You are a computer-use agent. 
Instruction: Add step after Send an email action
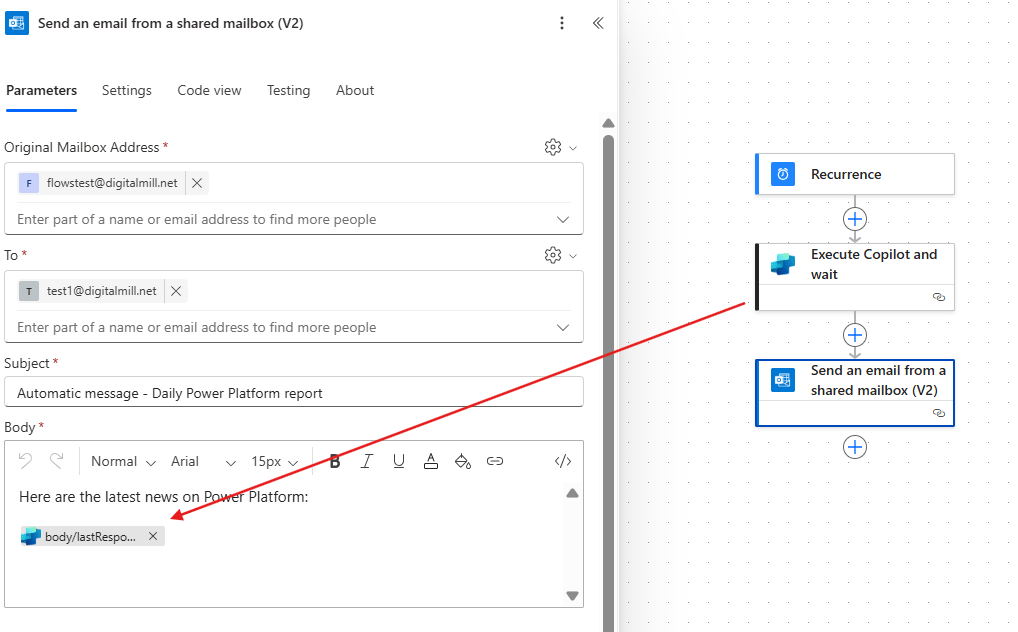[x=855, y=447]
